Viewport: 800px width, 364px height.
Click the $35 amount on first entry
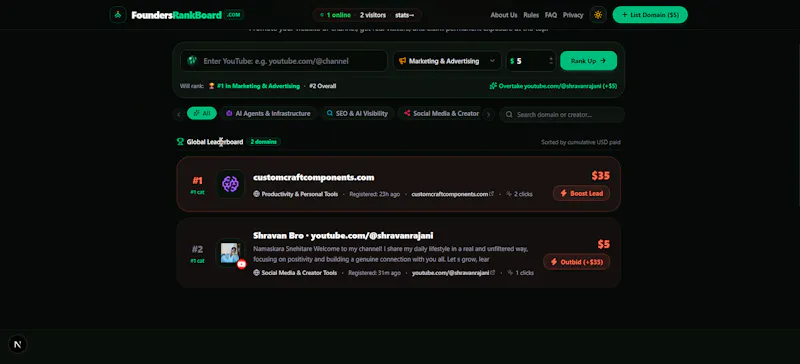click(x=601, y=176)
